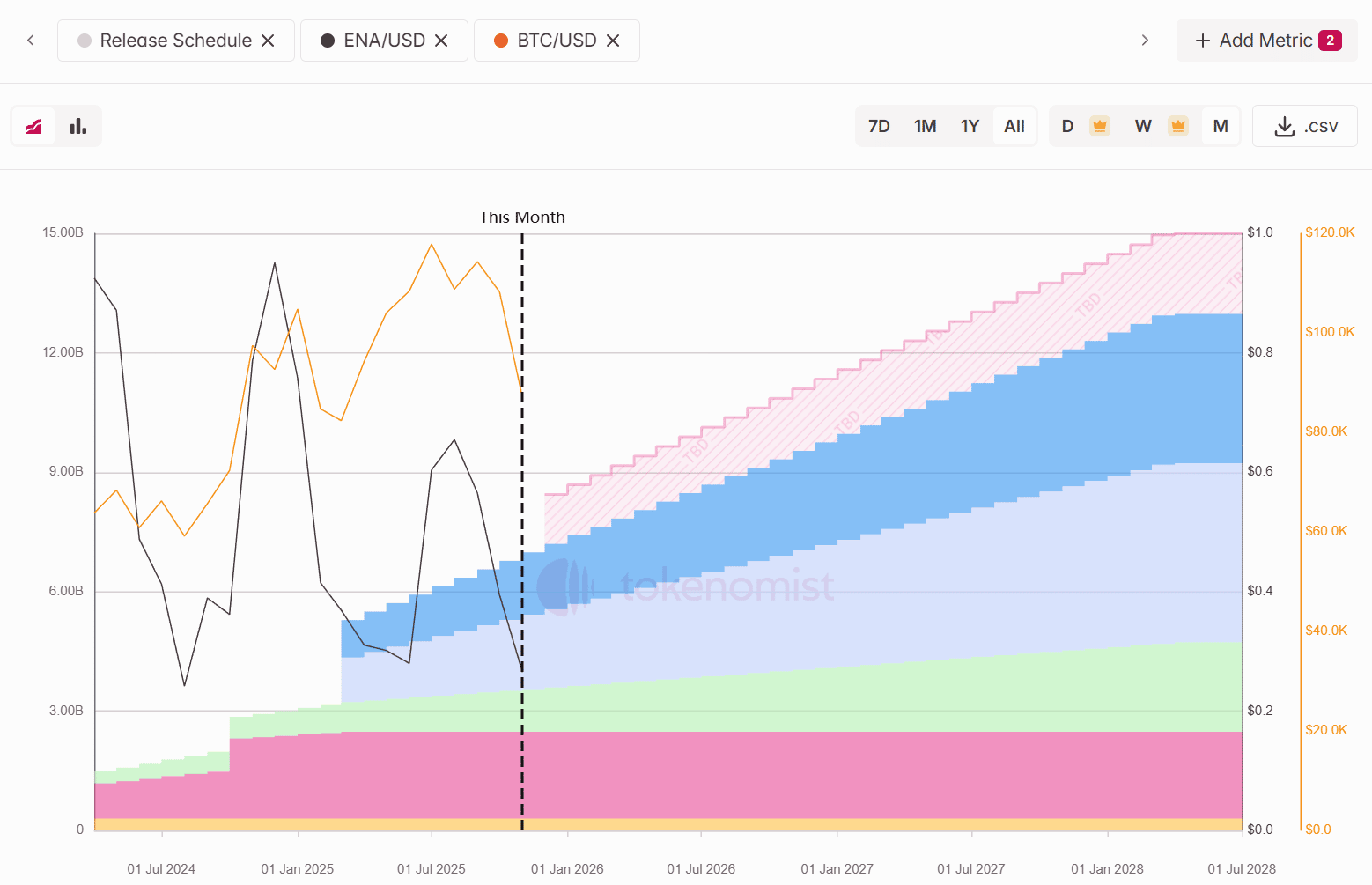The height and width of the screenshot is (885, 1372).
Task: Select the 7D time range
Action: click(879, 126)
